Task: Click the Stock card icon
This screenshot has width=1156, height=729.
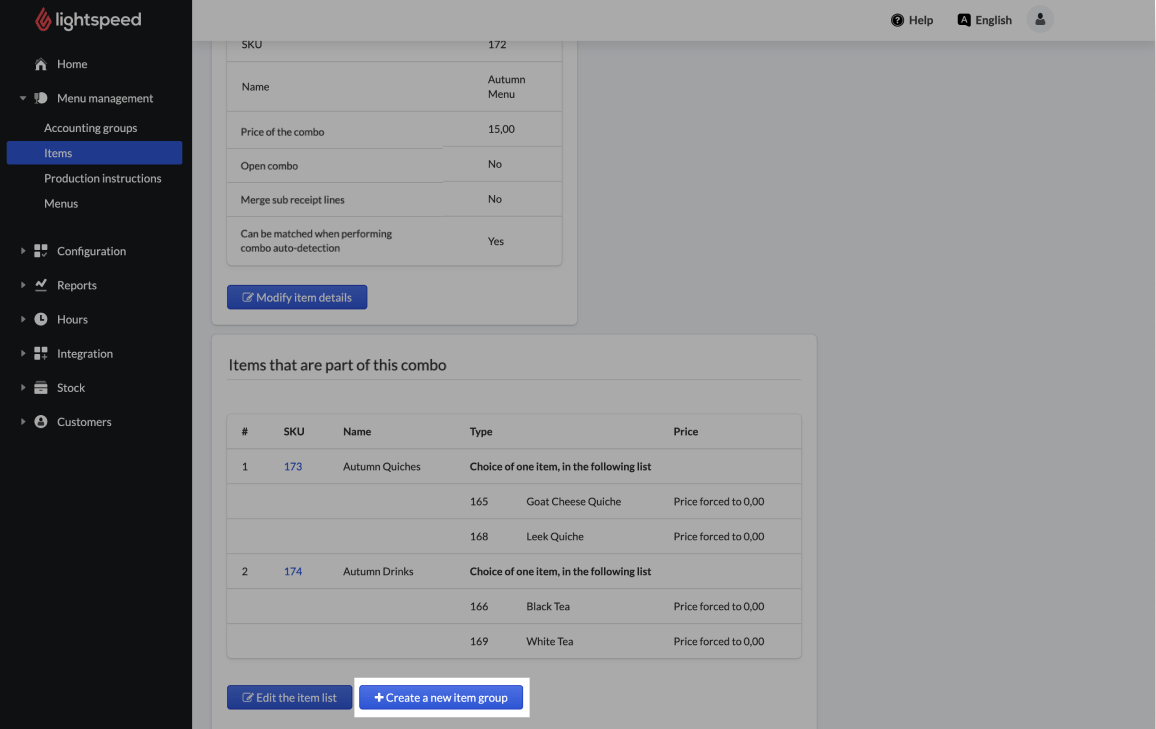Action: point(41,388)
